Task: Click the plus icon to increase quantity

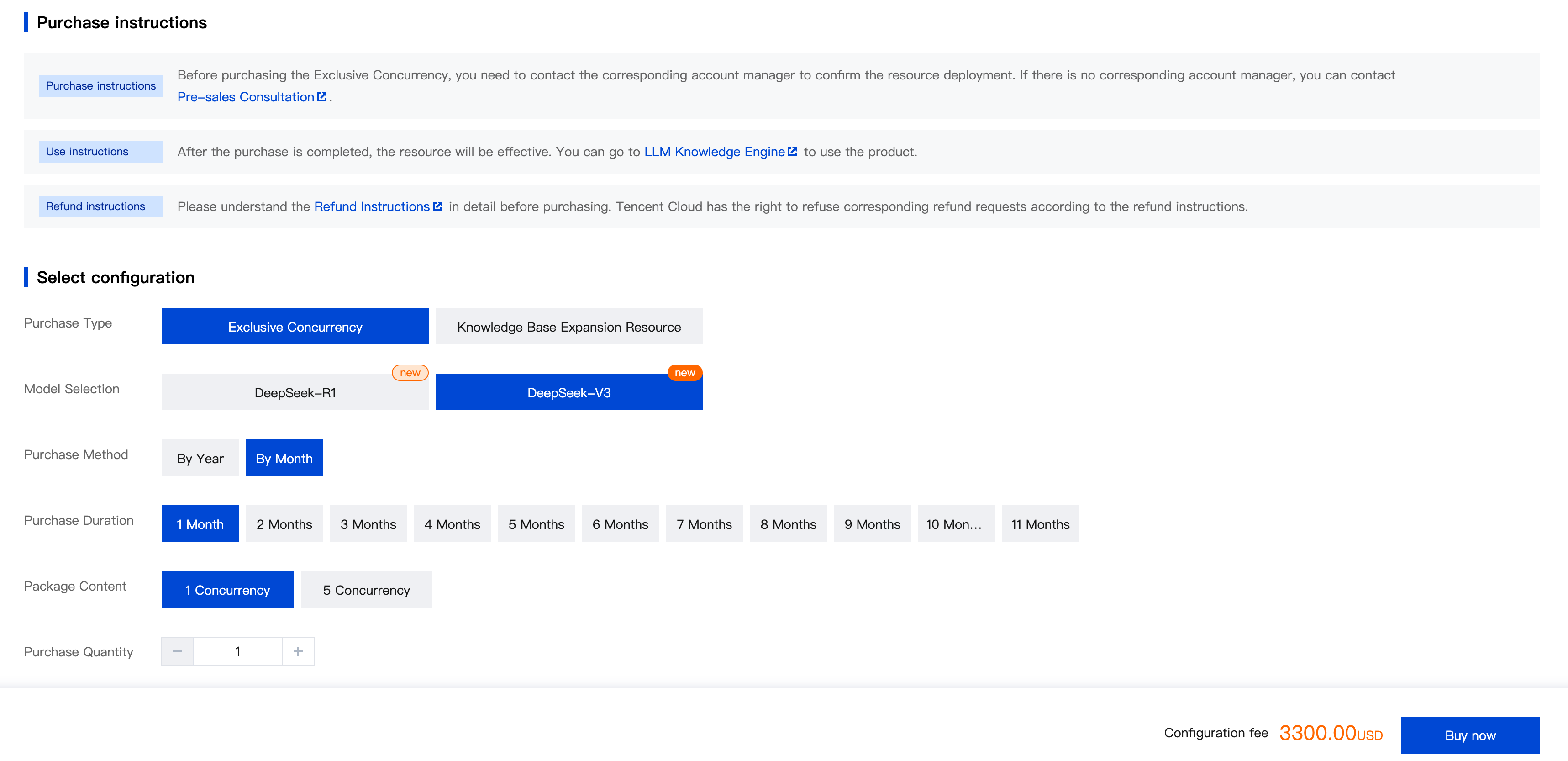Action: click(298, 651)
